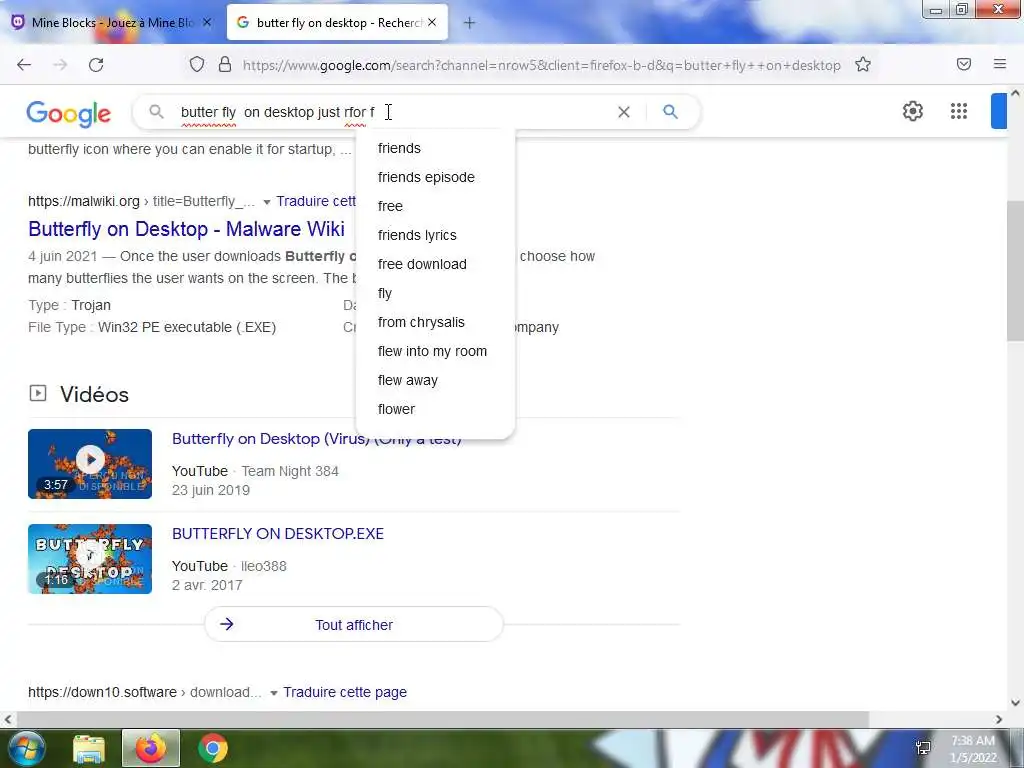This screenshot has width=1024, height=768.
Task: Expand the down10.software result dropdown arrow
Action: pos(274,693)
